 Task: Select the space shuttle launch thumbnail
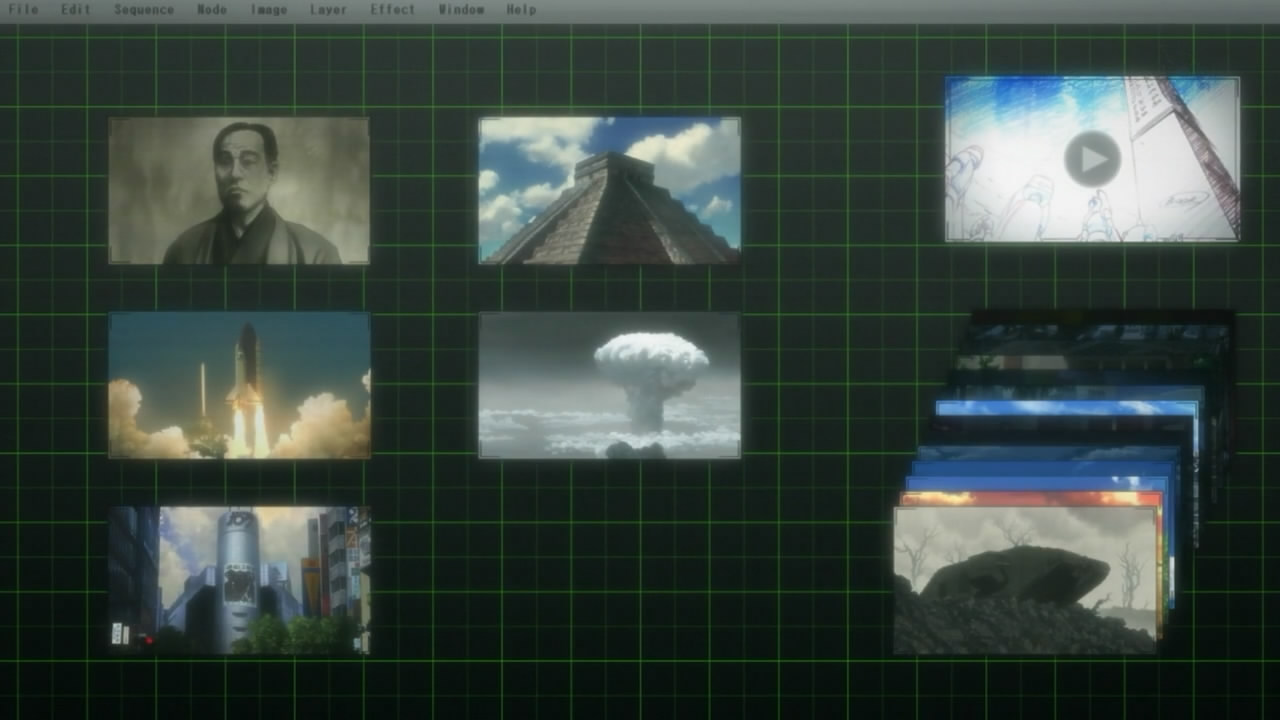239,385
